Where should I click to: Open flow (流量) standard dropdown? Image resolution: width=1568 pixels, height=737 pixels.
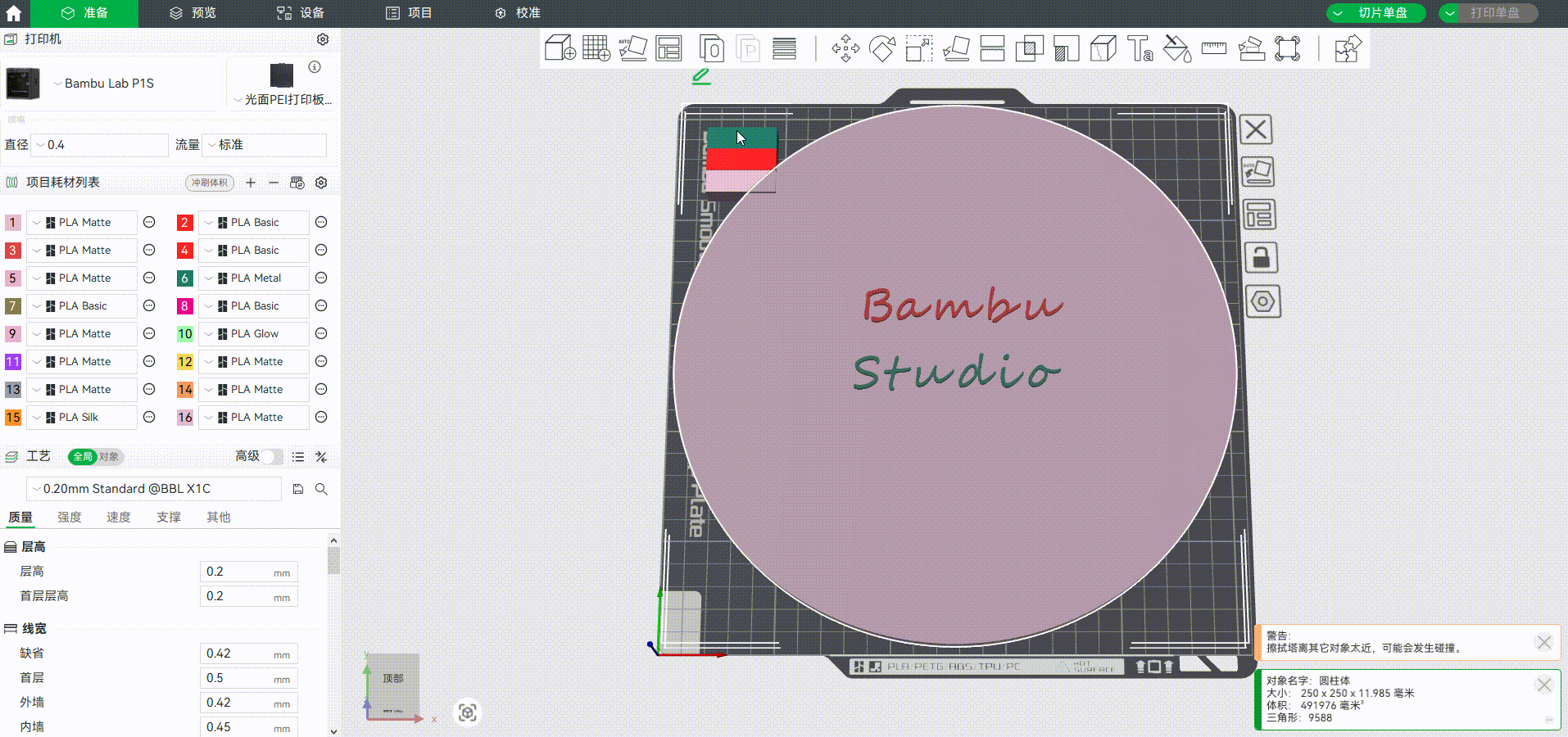pyautogui.click(x=265, y=145)
